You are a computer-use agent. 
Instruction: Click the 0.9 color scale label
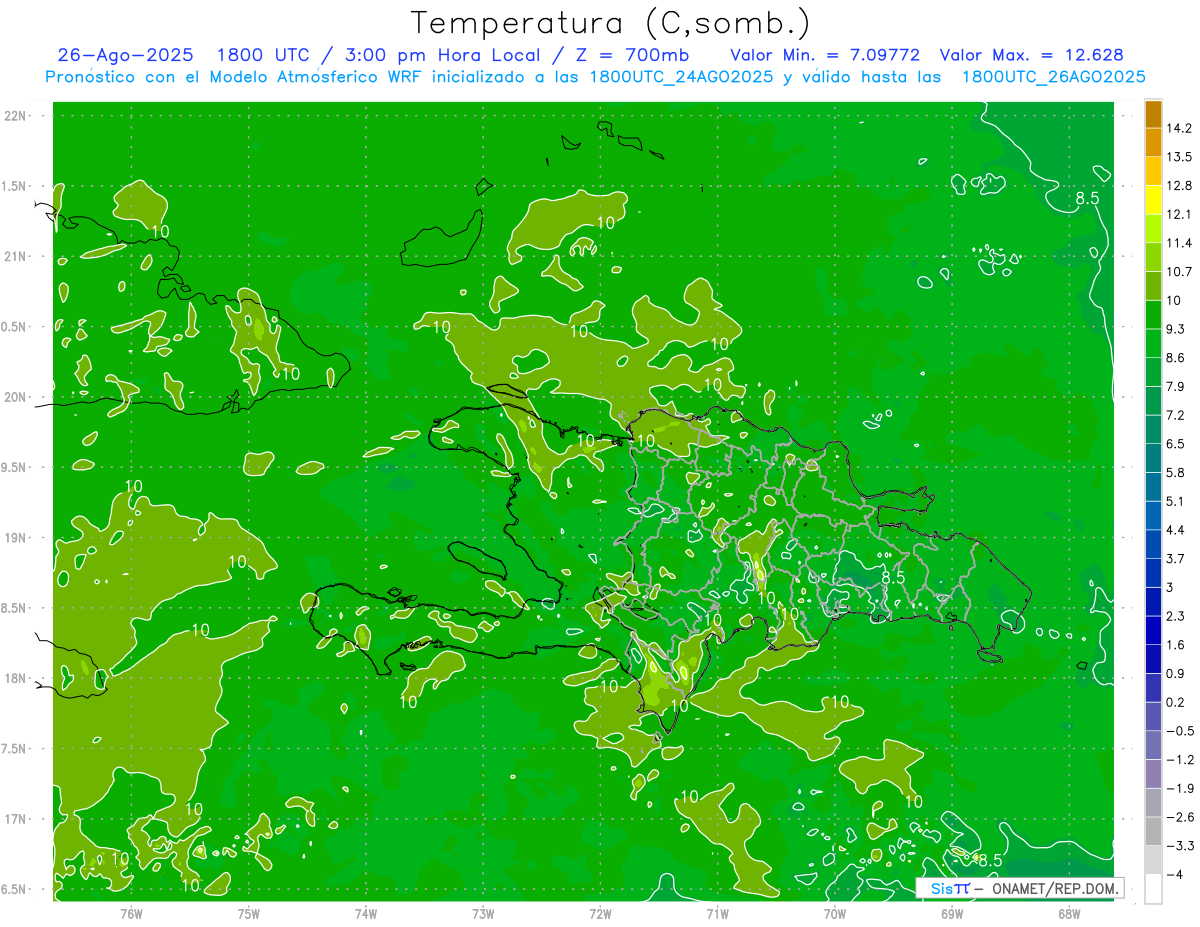(1176, 674)
